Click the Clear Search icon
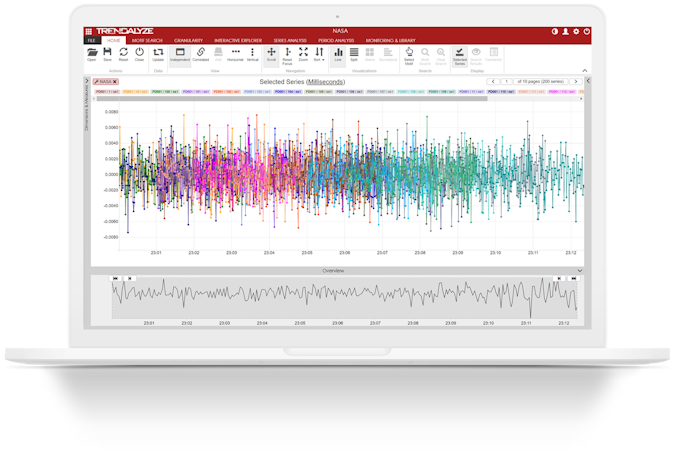The height and width of the screenshot is (450, 675). point(441,56)
